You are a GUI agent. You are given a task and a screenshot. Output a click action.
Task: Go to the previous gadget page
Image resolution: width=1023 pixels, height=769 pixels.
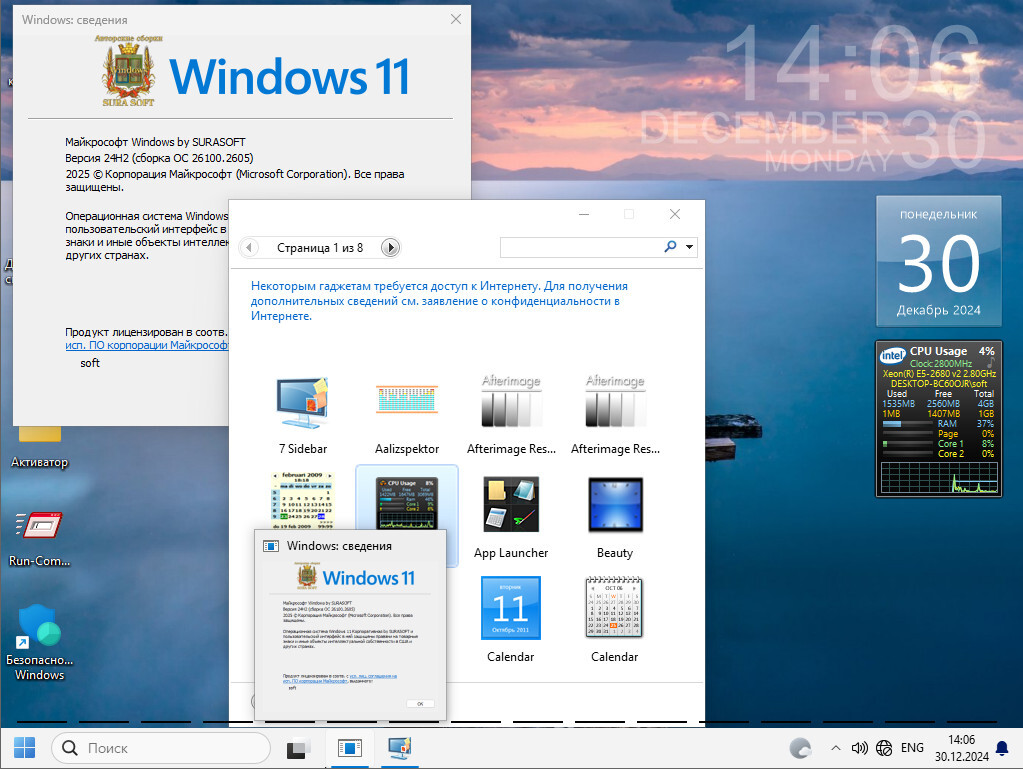click(x=249, y=247)
